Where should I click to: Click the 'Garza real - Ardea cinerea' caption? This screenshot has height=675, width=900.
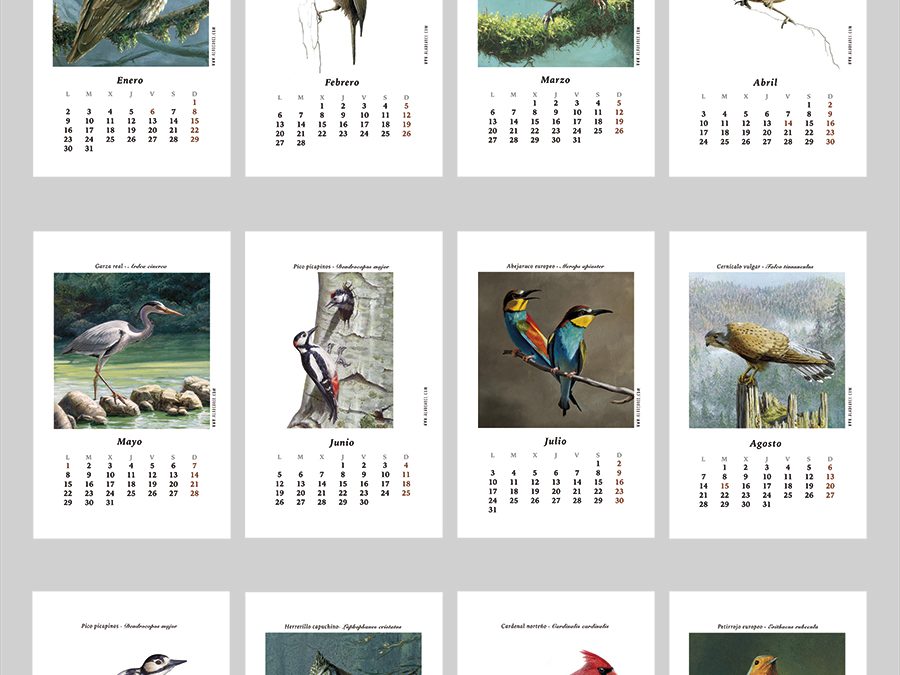click(x=130, y=266)
